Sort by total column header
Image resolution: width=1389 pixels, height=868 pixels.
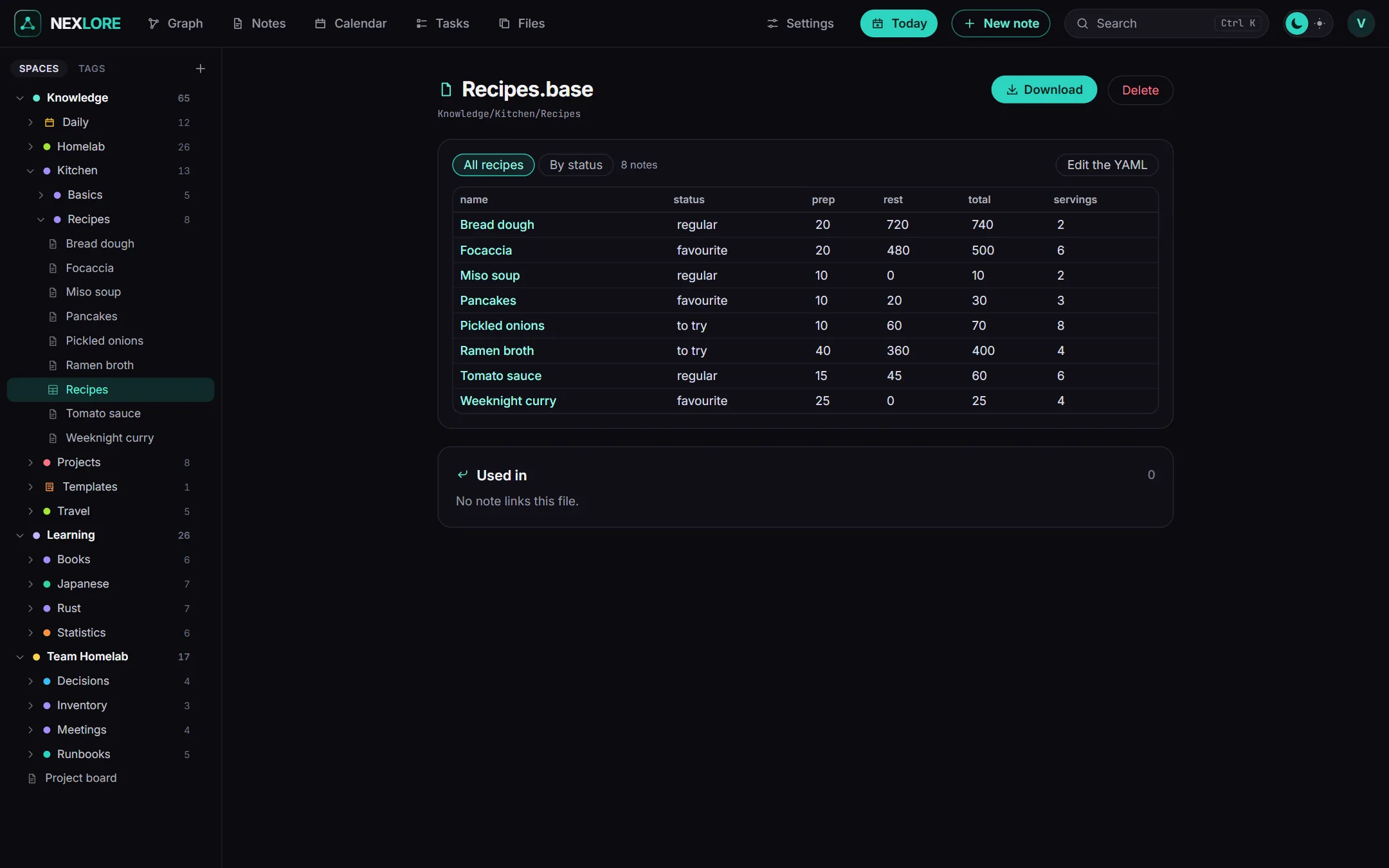point(979,199)
